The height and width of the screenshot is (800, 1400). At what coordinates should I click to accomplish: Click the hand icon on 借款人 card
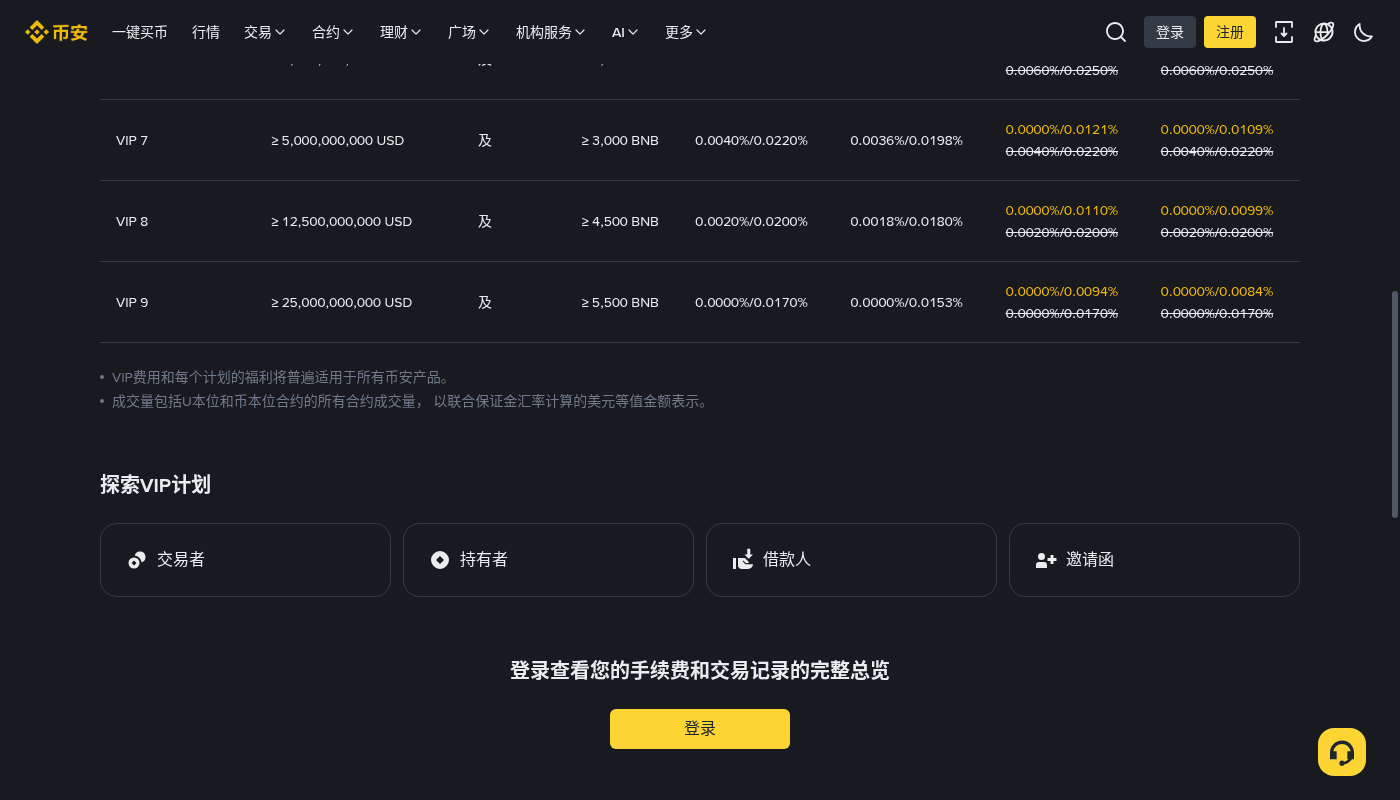[743, 560]
